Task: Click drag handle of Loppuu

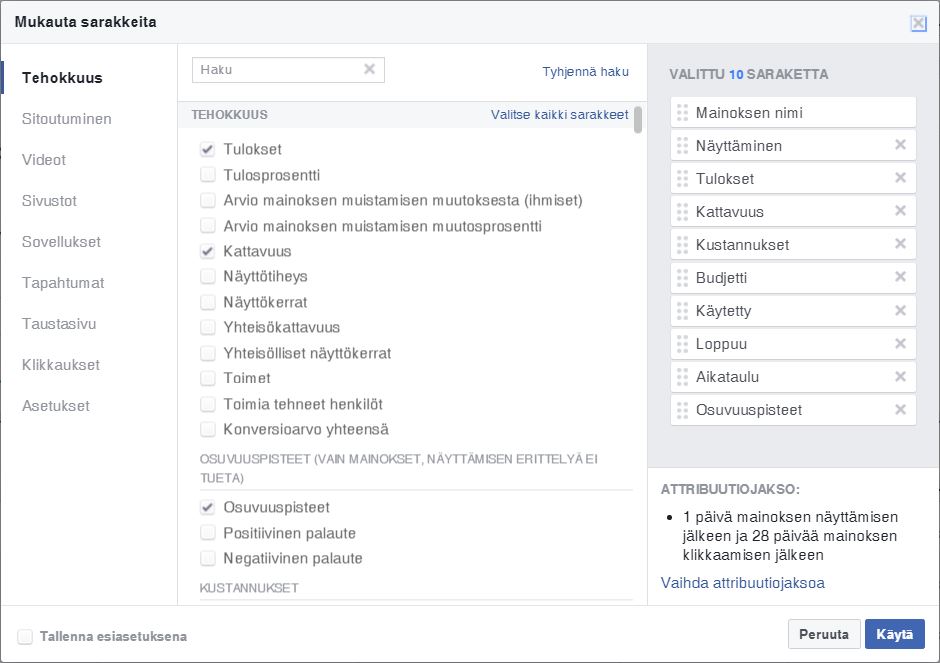Action: point(682,344)
